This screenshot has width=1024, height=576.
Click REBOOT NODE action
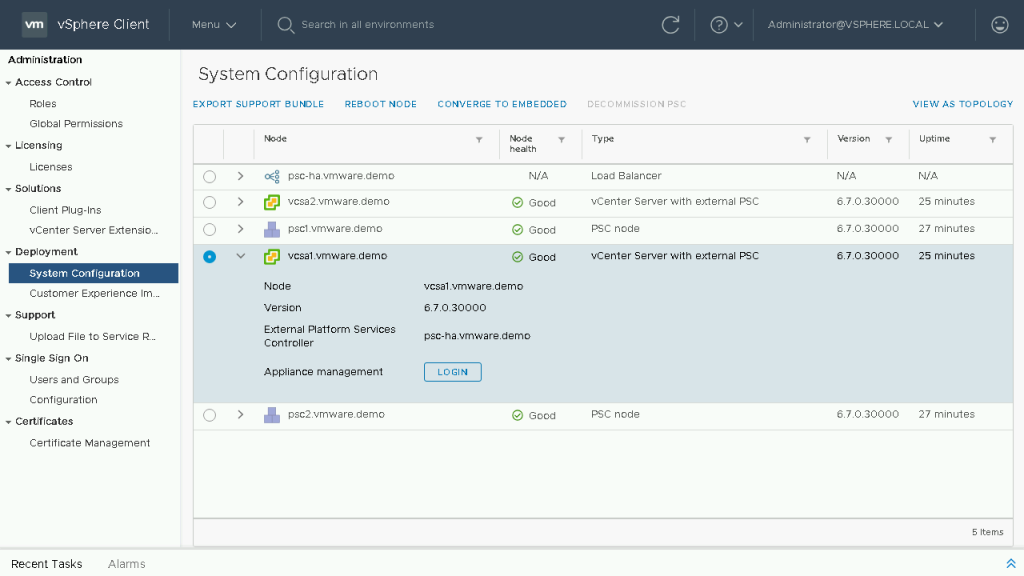(x=381, y=104)
